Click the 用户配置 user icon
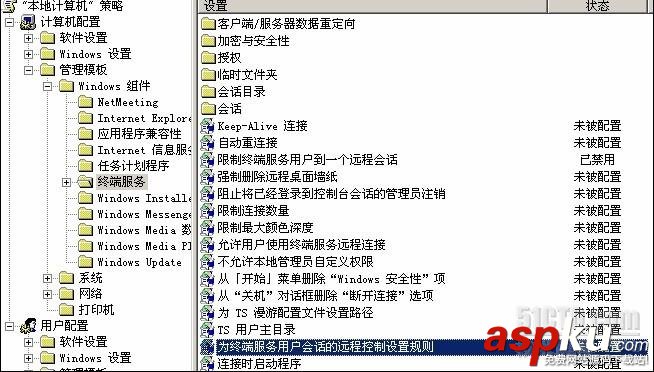Screen dimensions: 654x372 (x=28, y=326)
